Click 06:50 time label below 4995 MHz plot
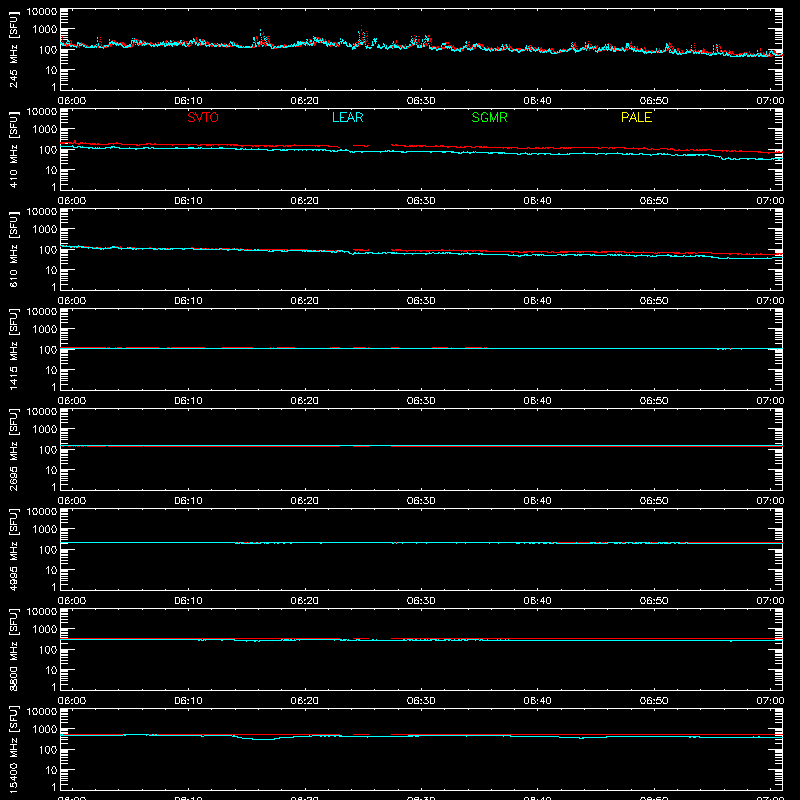Image resolution: width=800 pixels, height=800 pixels. tap(654, 601)
